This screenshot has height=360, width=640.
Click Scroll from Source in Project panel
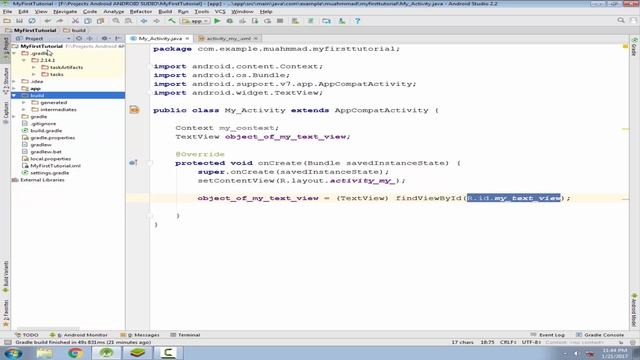[x=79, y=38]
